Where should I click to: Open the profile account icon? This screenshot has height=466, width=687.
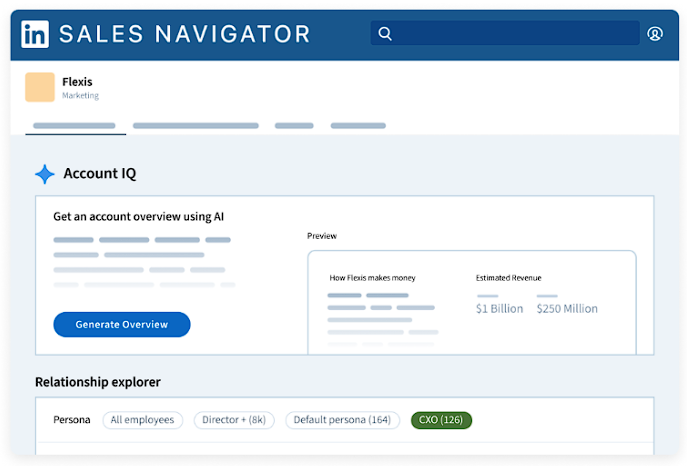pos(655,34)
